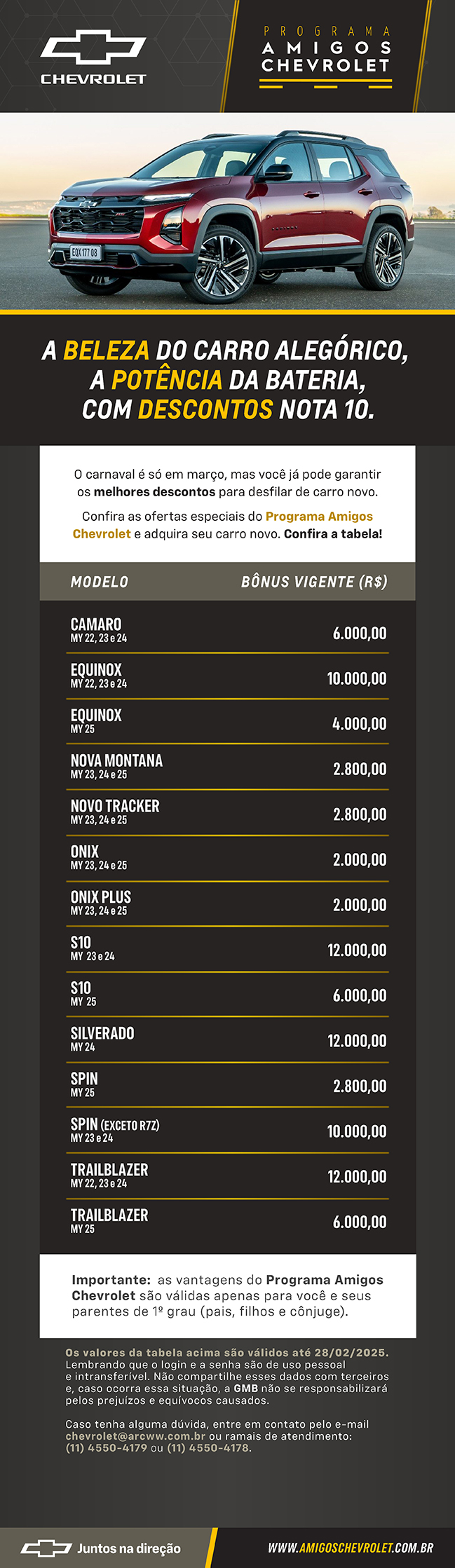
Task: Open the www.amigoschevrolet.com.br link
Action: click(351, 1548)
